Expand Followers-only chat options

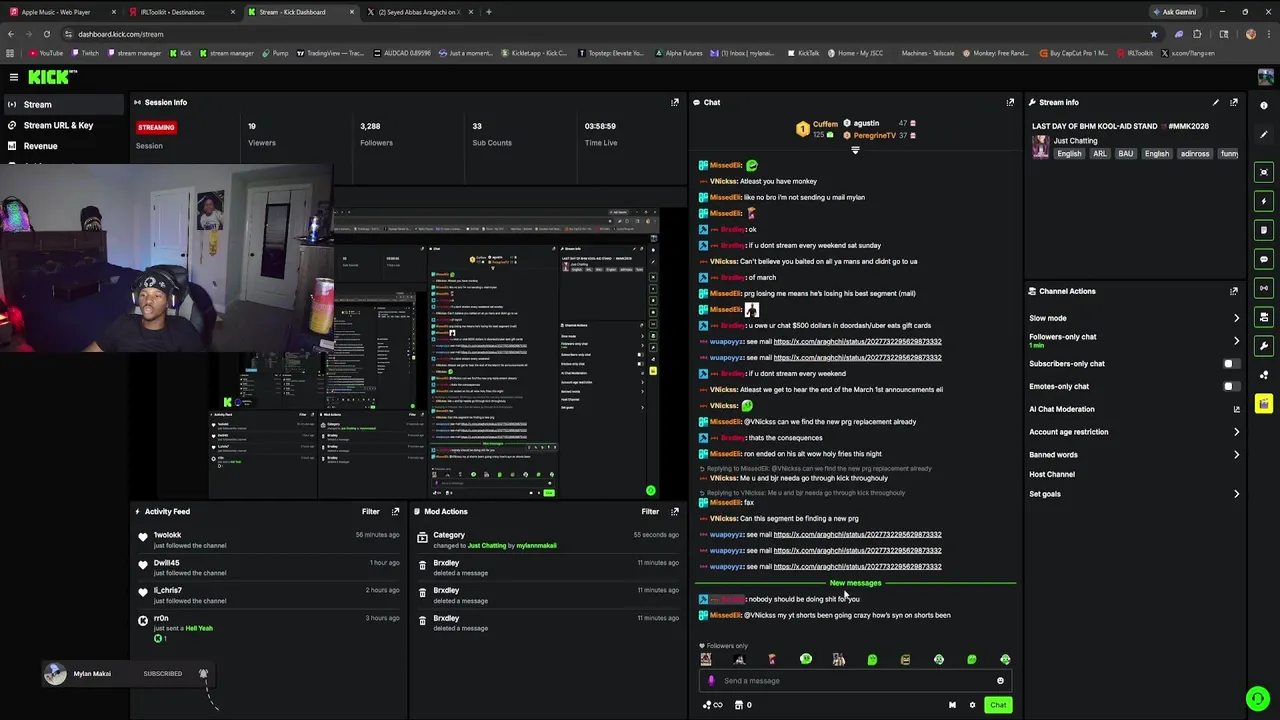pos(1236,341)
